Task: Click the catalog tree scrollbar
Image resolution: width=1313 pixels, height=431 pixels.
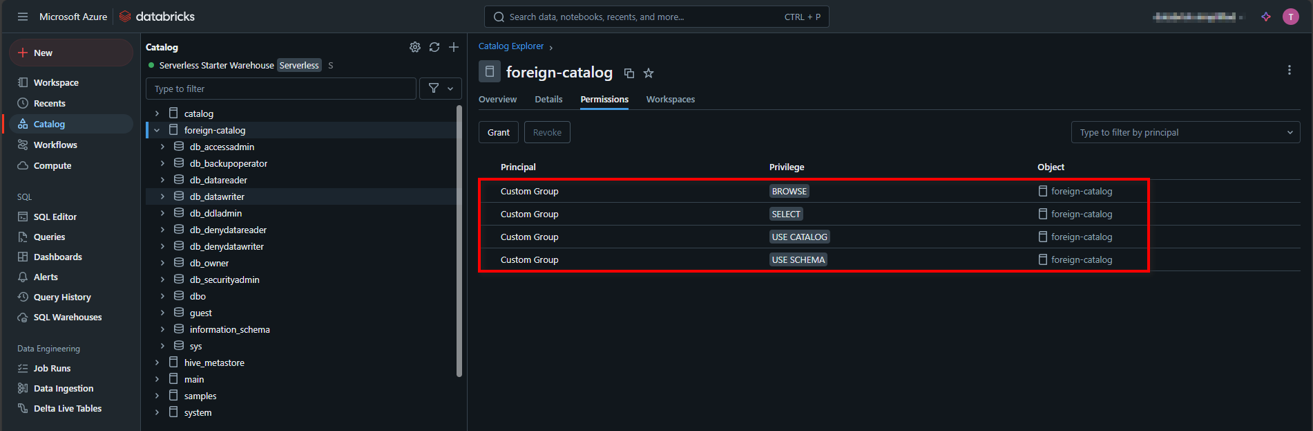Action: (459, 240)
